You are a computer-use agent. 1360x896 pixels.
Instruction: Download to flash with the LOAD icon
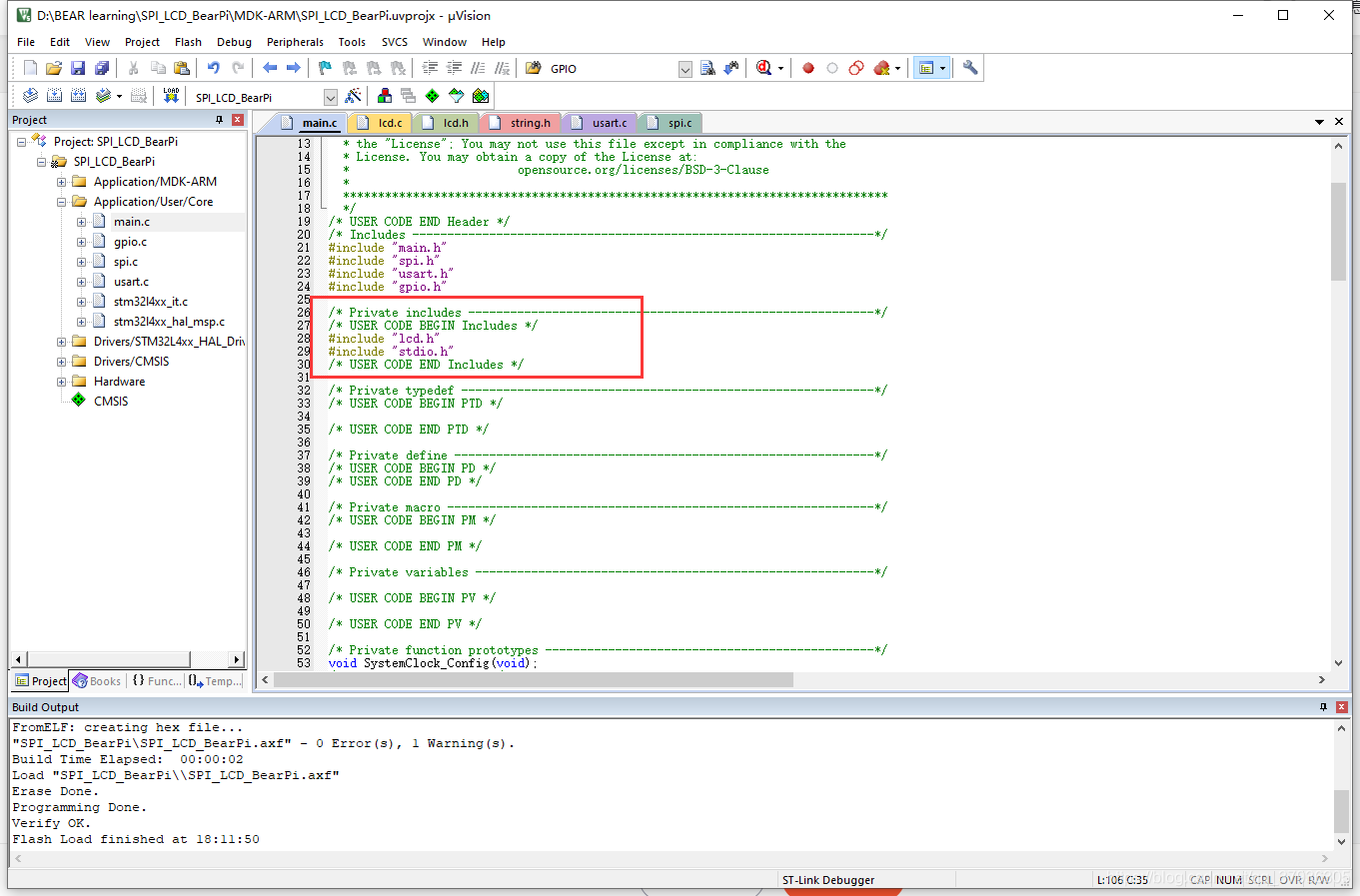click(171, 96)
